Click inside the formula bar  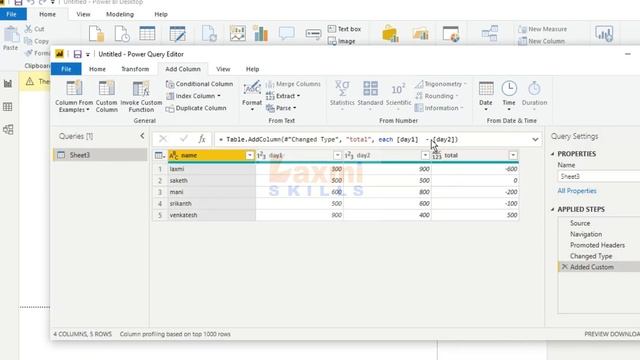(371, 140)
